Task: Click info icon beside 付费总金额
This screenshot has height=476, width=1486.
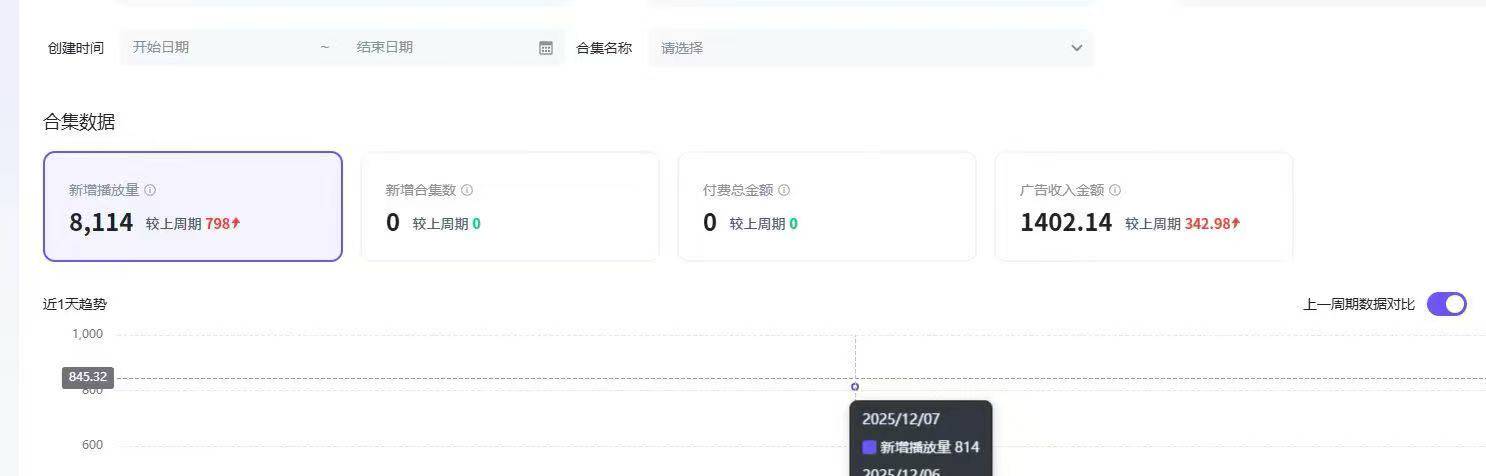Action: (784, 190)
